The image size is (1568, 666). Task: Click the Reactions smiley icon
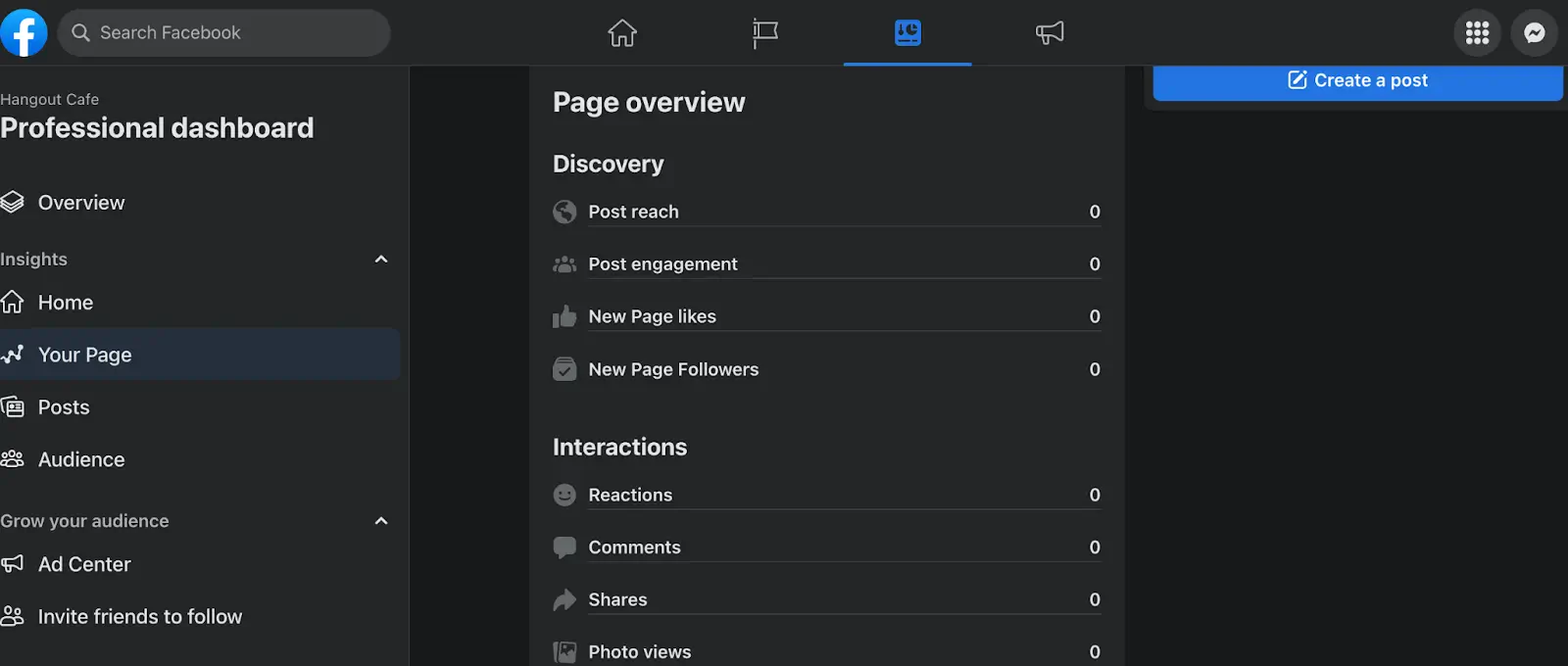point(564,495)
